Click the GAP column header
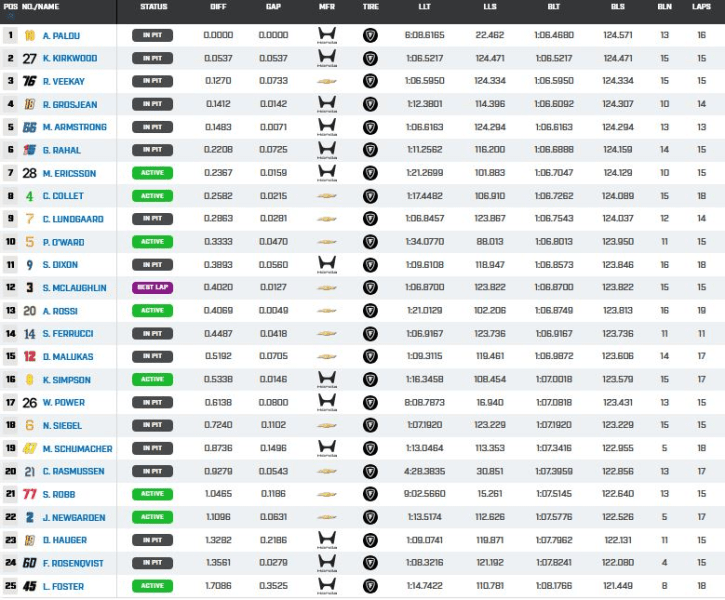Viewport: 725px width, 600px height. click(273, 7)
